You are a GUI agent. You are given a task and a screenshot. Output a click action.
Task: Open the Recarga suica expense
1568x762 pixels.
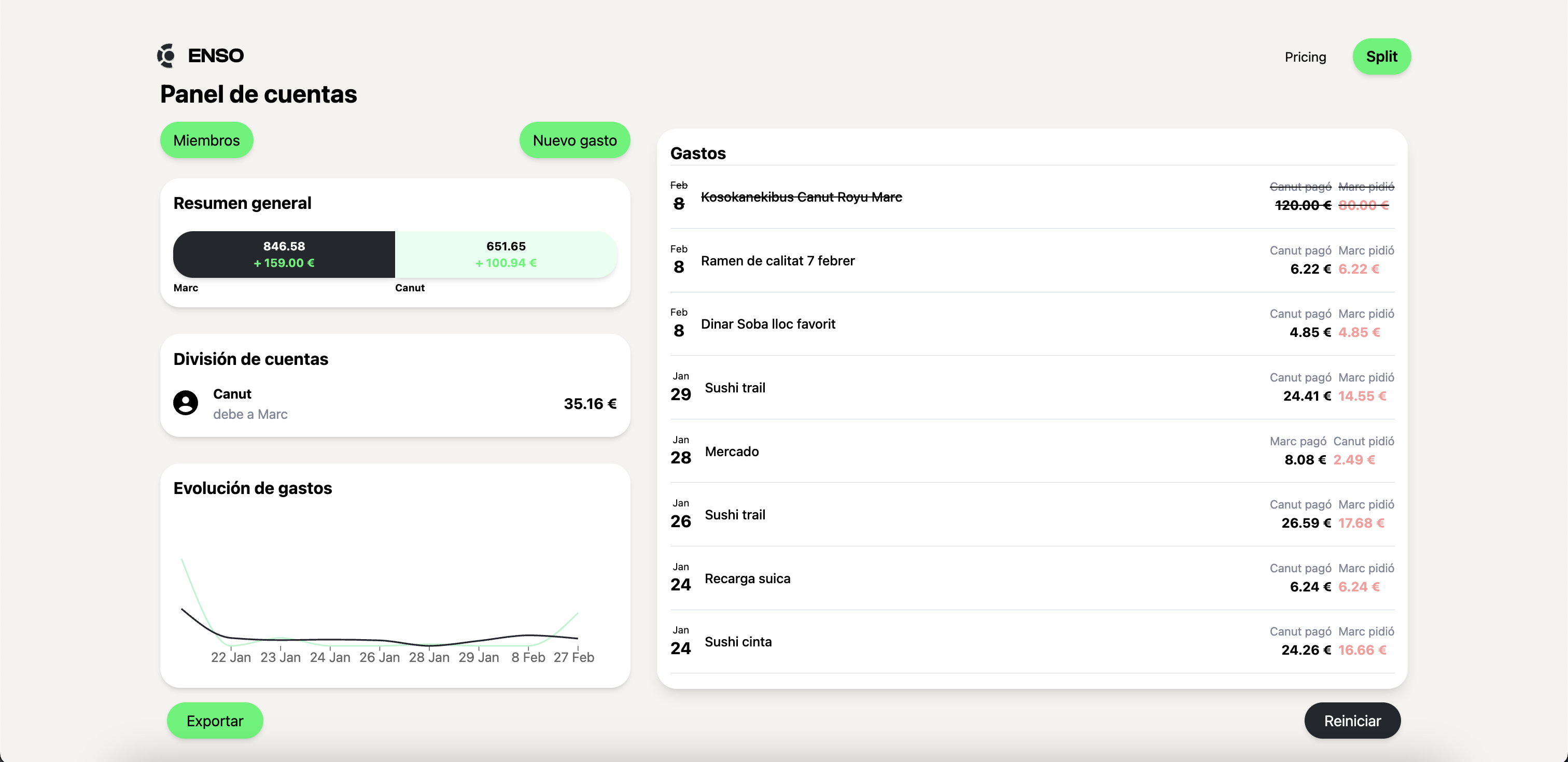(x=748, y=578)
